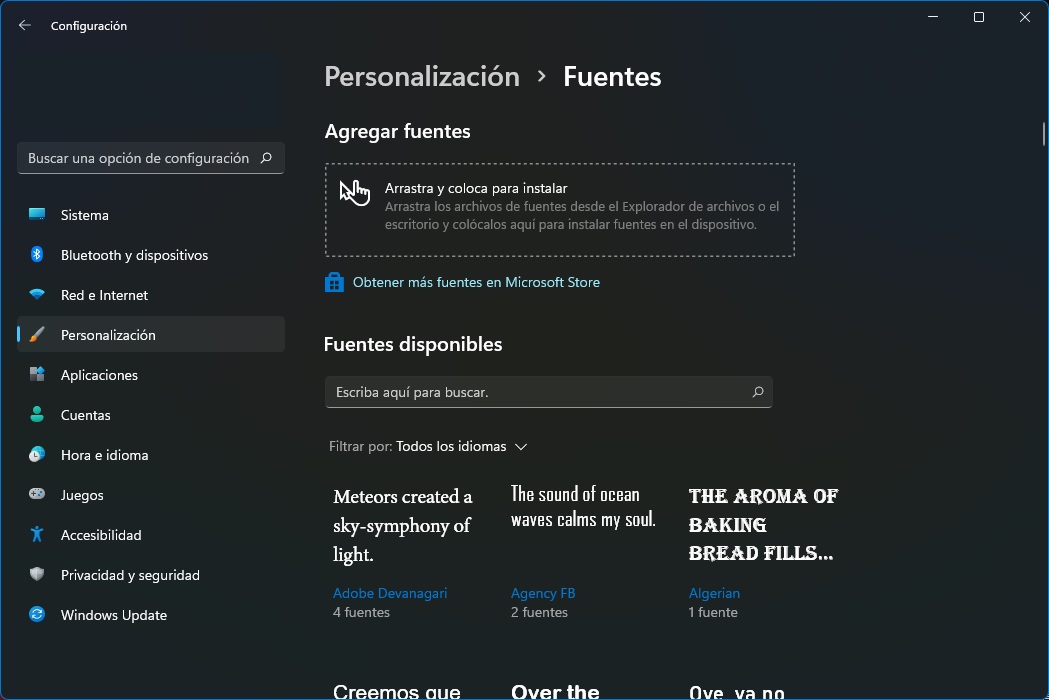Select Personalización in the breadcrumb
1049x700 pixels.
[421, 76]
